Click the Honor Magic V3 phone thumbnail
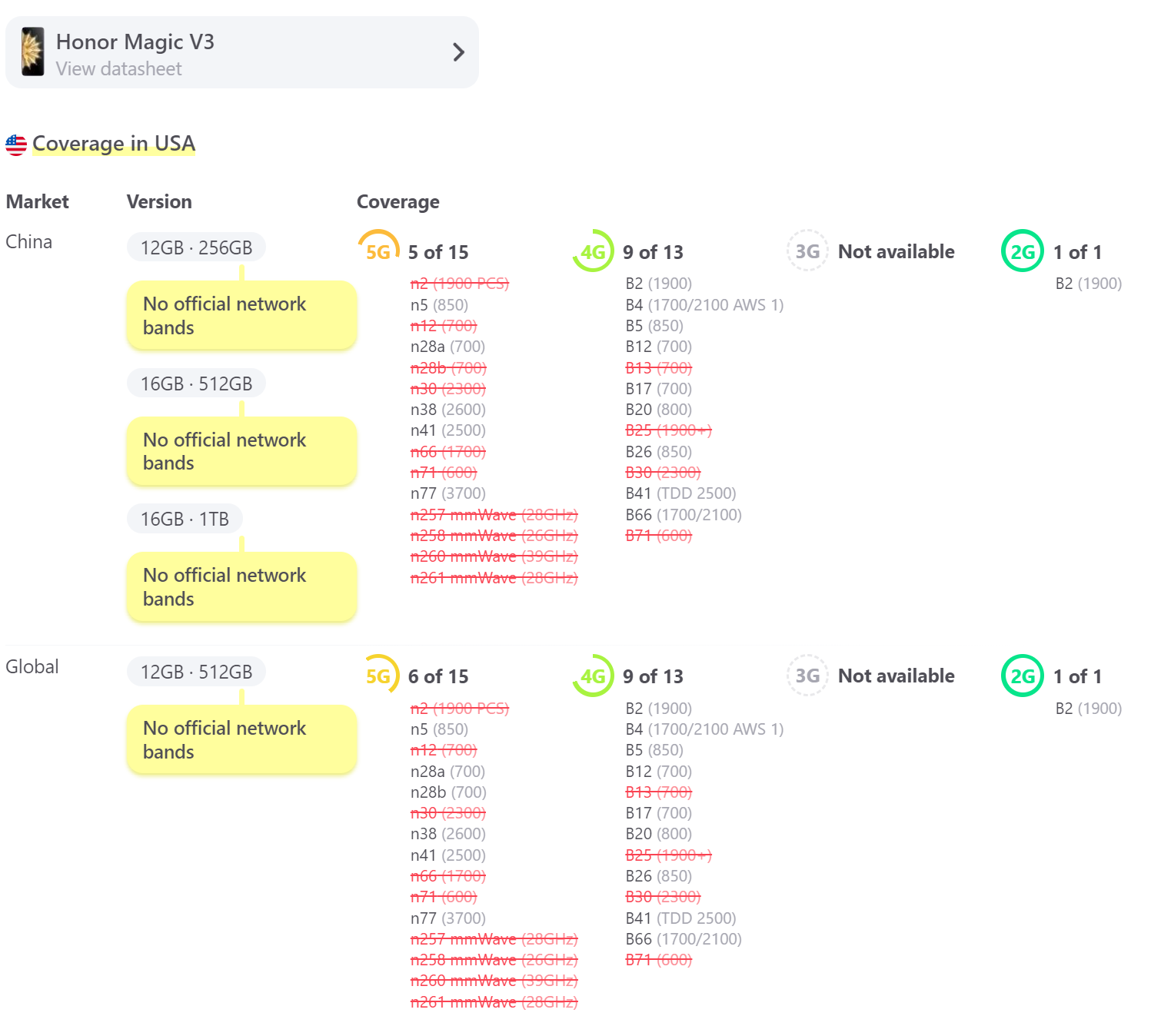Screen dimensions: 1171x1036 point(33,52)
